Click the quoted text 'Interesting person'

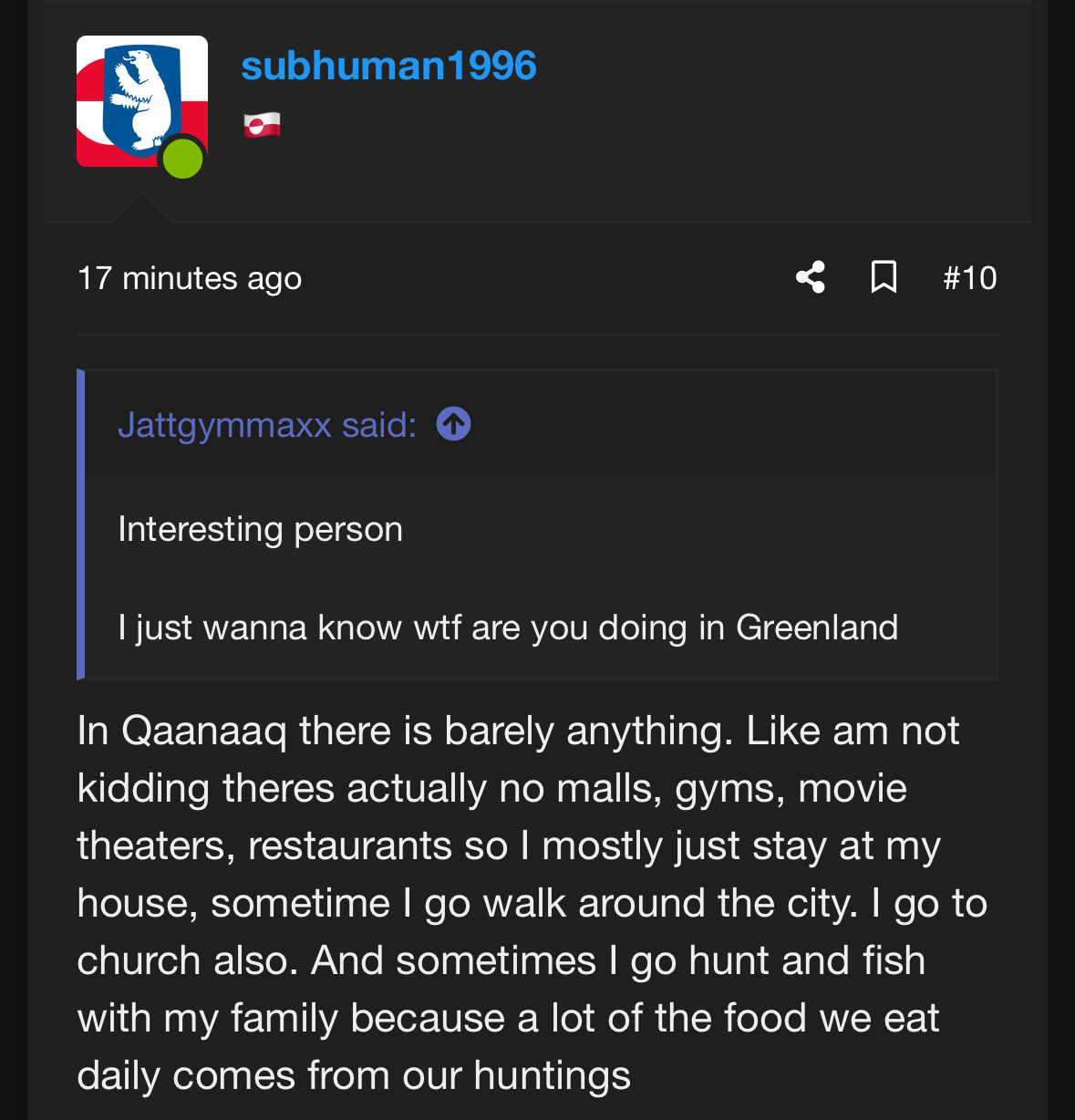click(260, 529)
